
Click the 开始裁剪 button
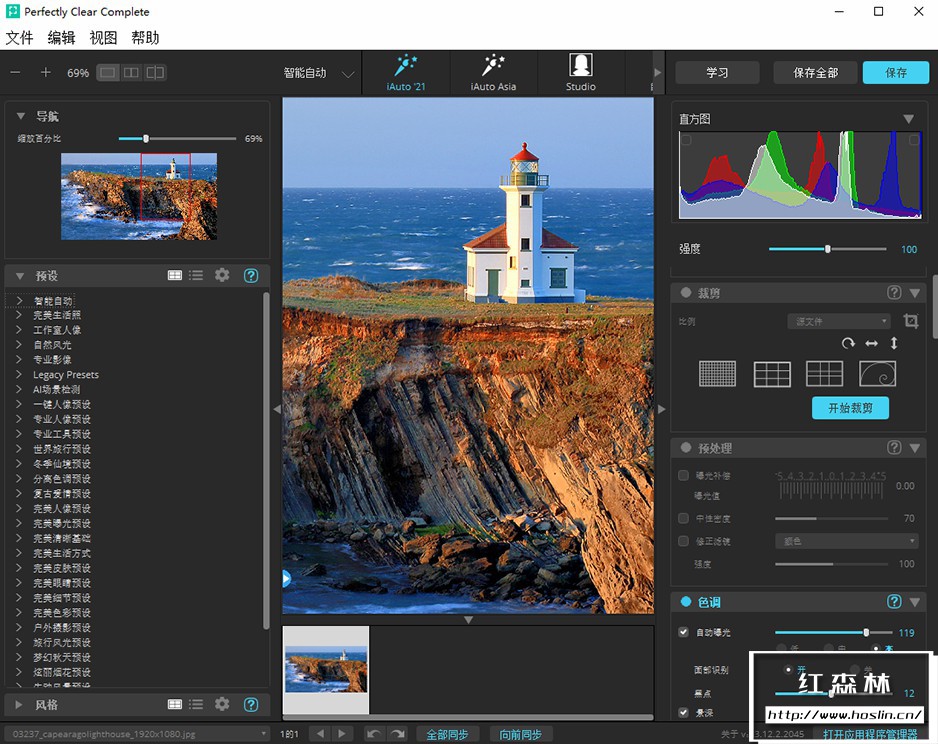pyautogui.click(x=850, y=408)
